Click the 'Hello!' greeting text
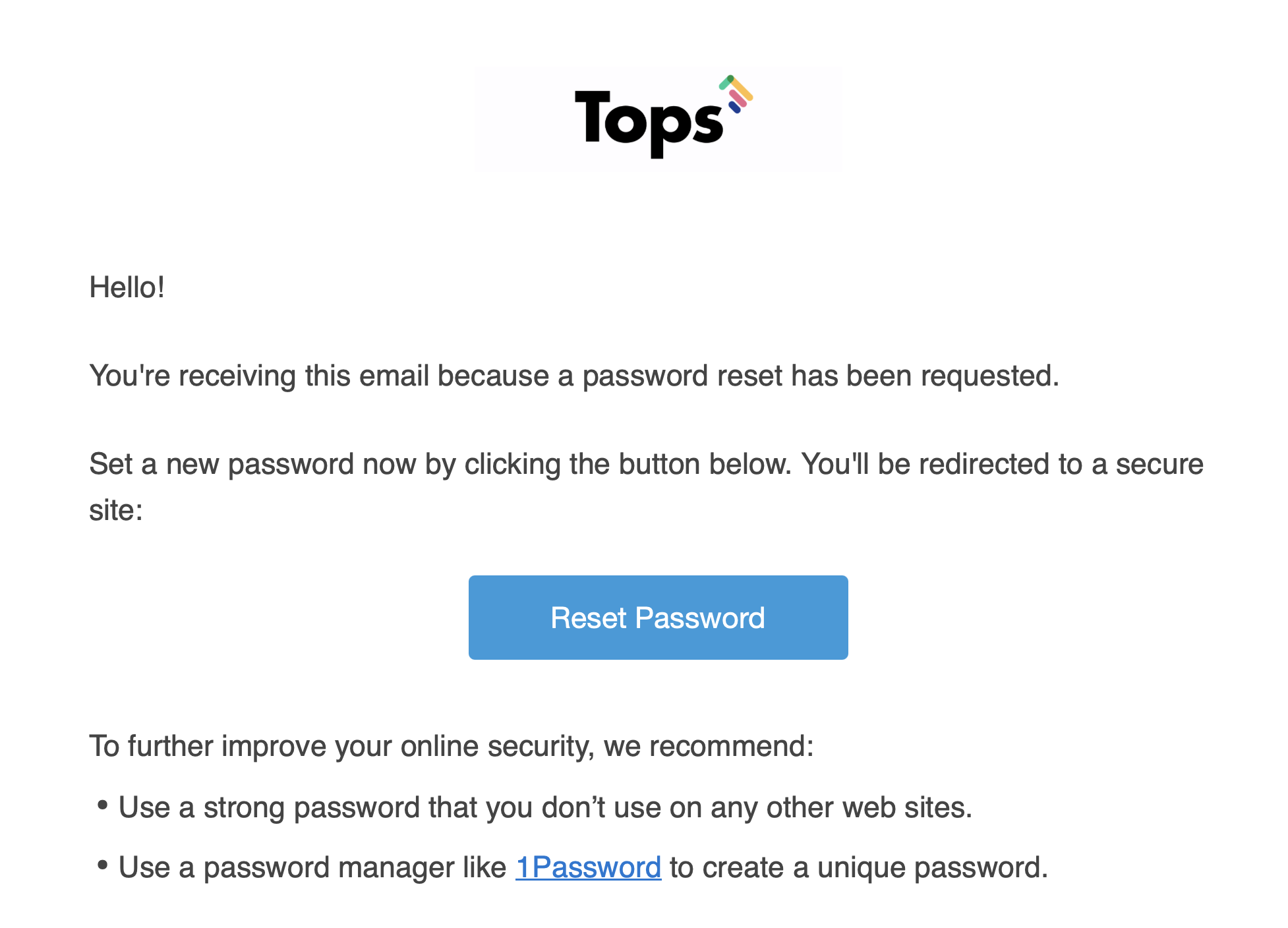This screenshot has height=928, width=1288. 127,287
